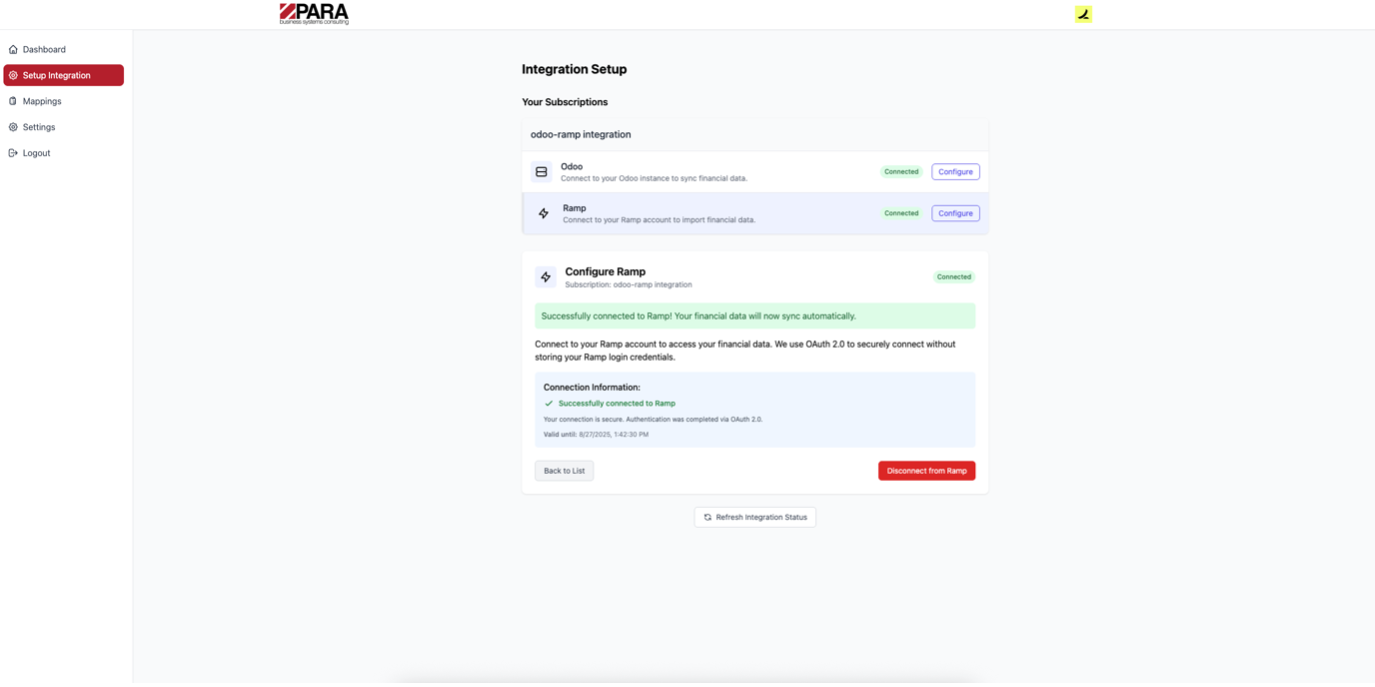Click the Your Subscriptions label
Screen dimensions: 1375x687
565,102
